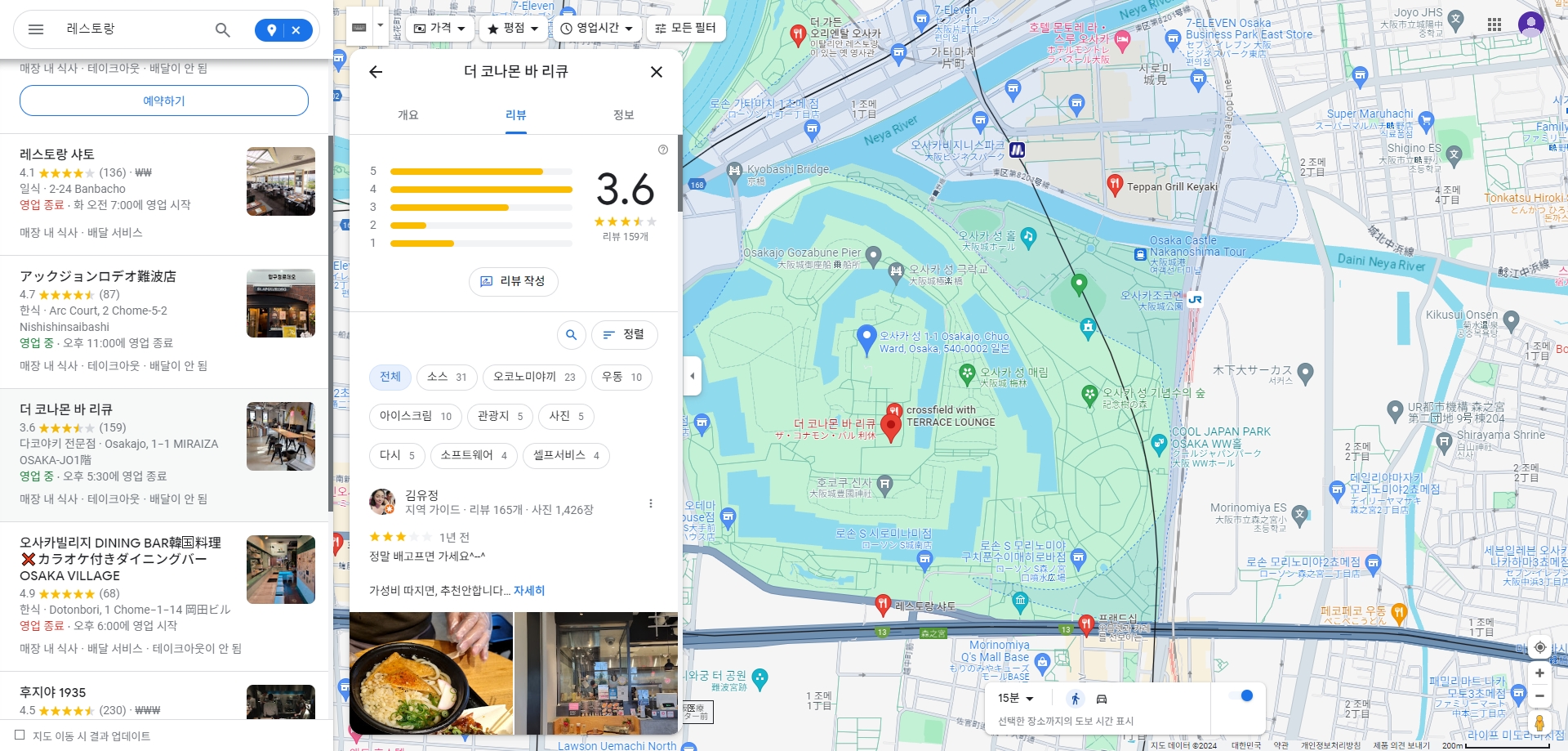Expand review with 자세히 link
The image size is (1568, 751).
pos(529,590)
